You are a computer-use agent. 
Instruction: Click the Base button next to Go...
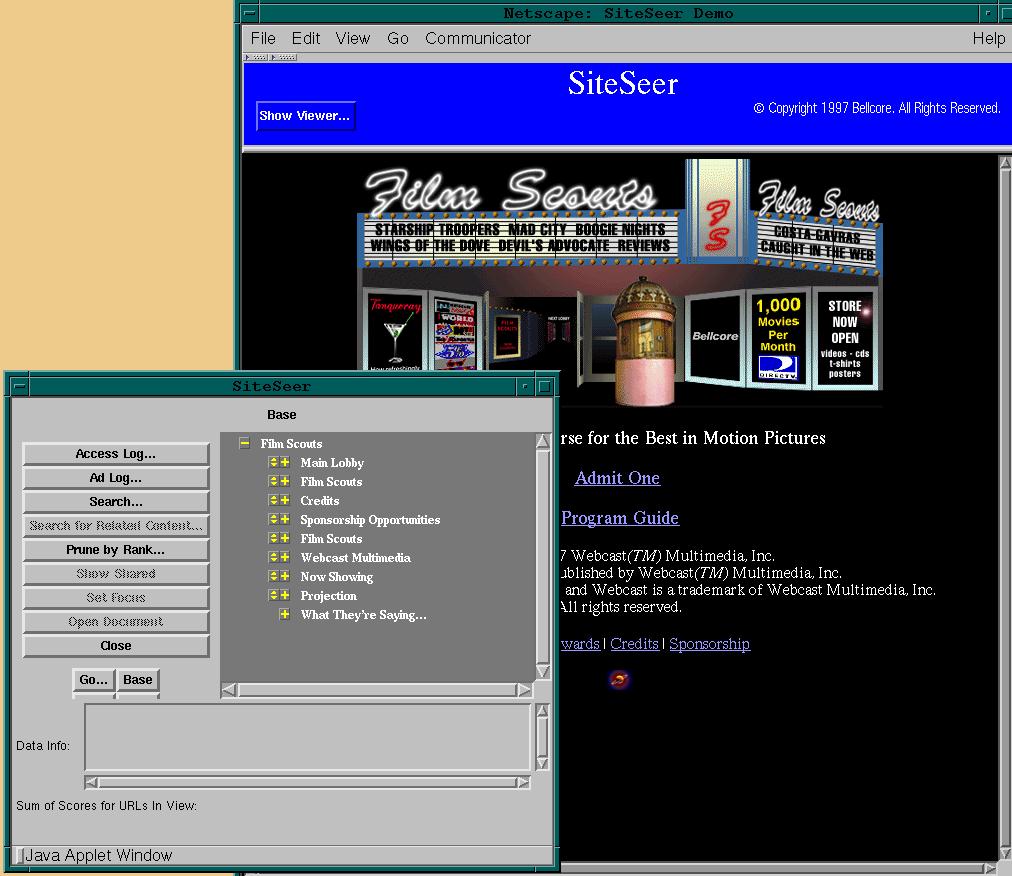tap(137, 680)
